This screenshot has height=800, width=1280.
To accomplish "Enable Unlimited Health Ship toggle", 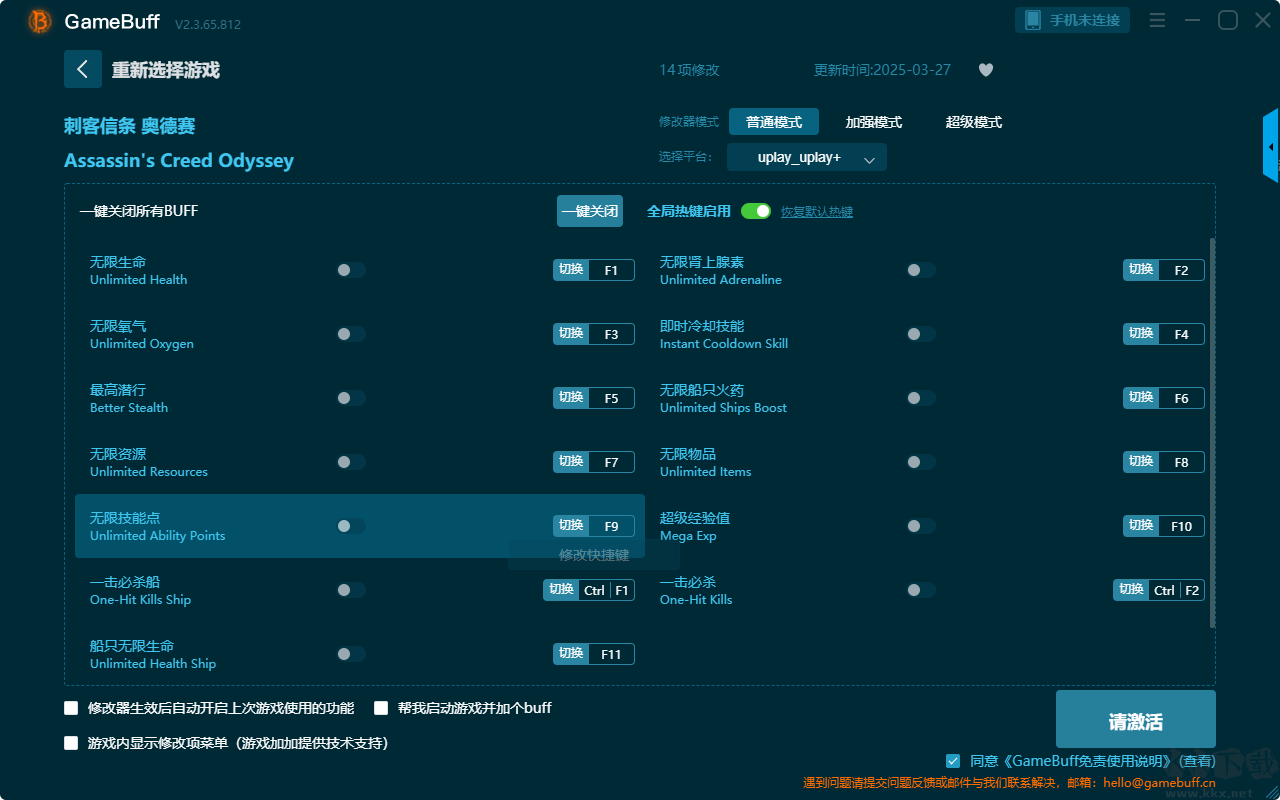I will click(x=351, y=654).
